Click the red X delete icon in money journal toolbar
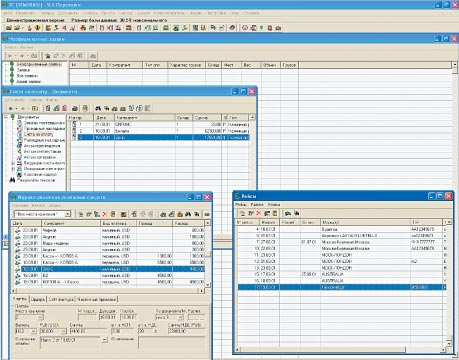The width and height of the screenshot is (459, 360). [x=105, y=214]
